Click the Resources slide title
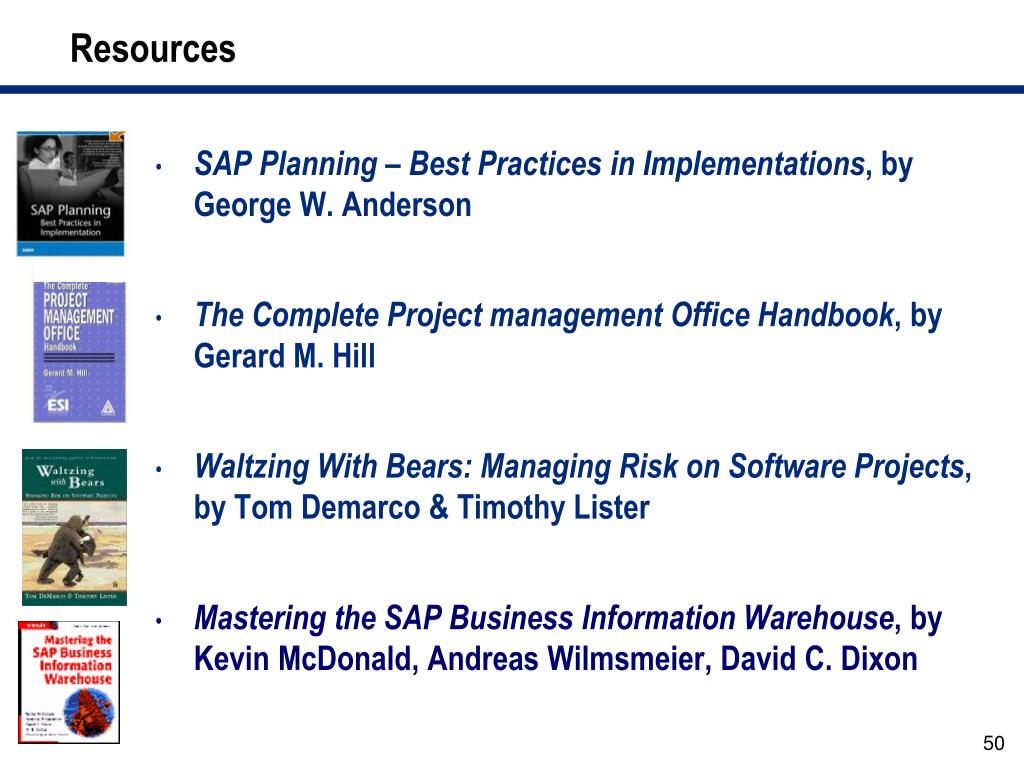 coord(153,49)
